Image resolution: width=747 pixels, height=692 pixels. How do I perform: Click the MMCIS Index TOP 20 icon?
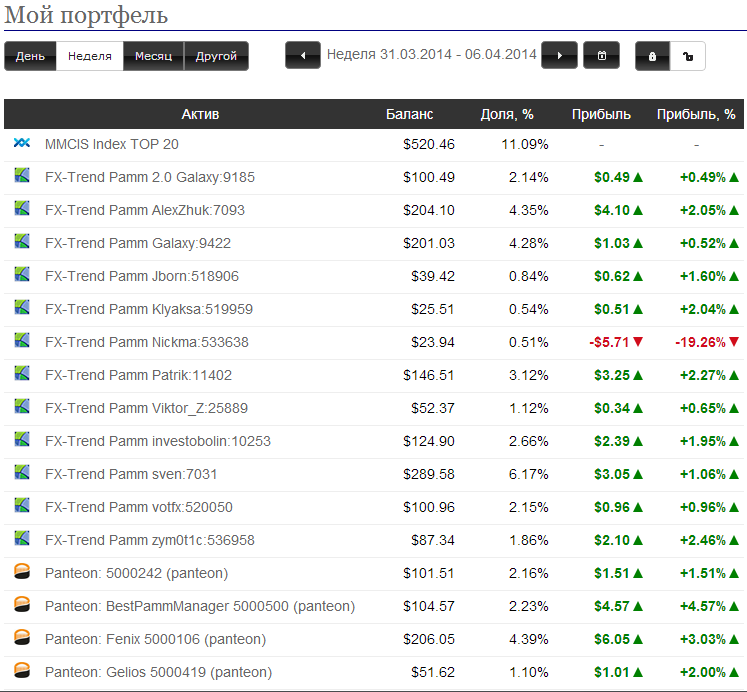22,142
